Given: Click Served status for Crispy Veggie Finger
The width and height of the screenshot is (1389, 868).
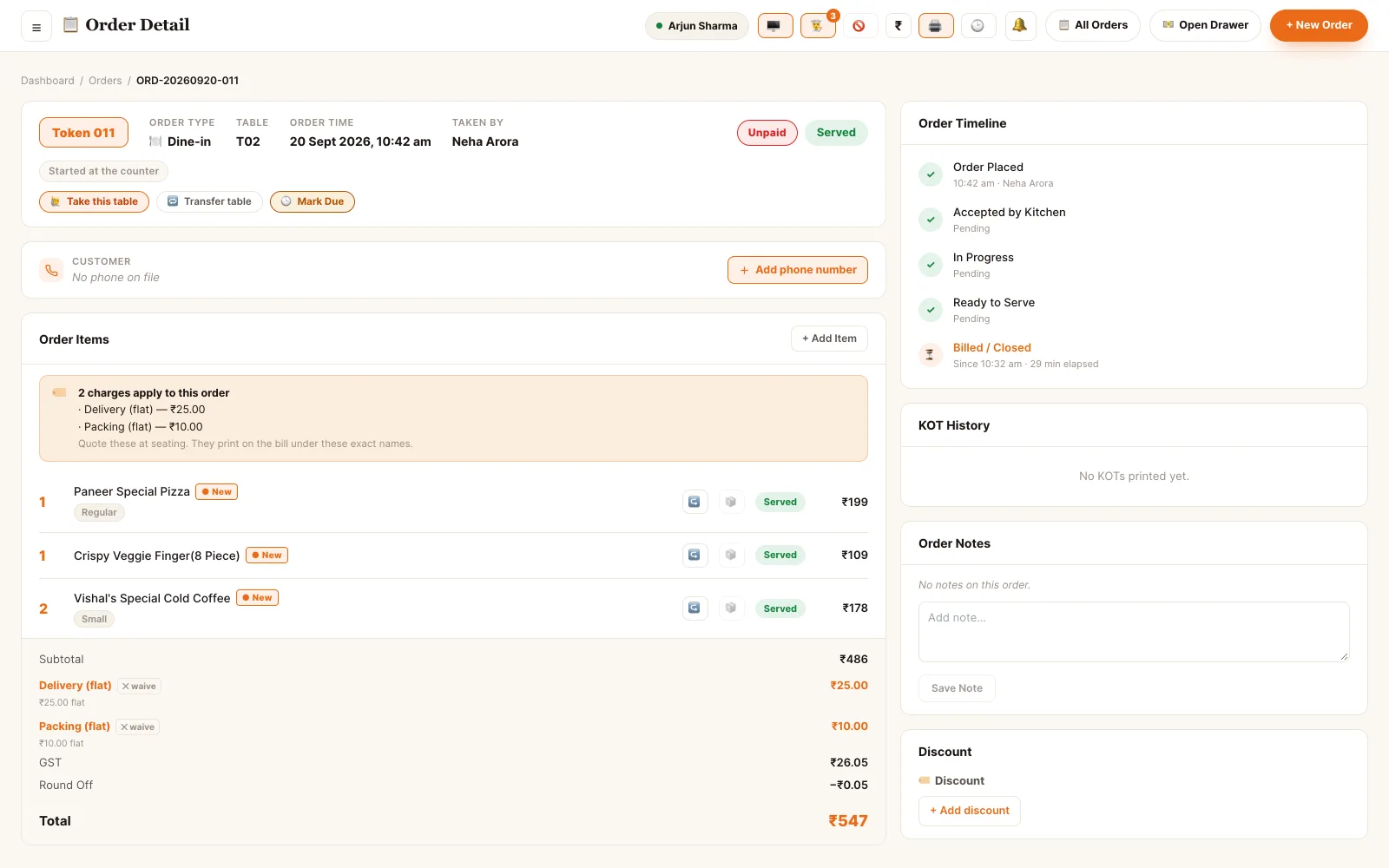Looking at the screenshot, I should (780, 556).
